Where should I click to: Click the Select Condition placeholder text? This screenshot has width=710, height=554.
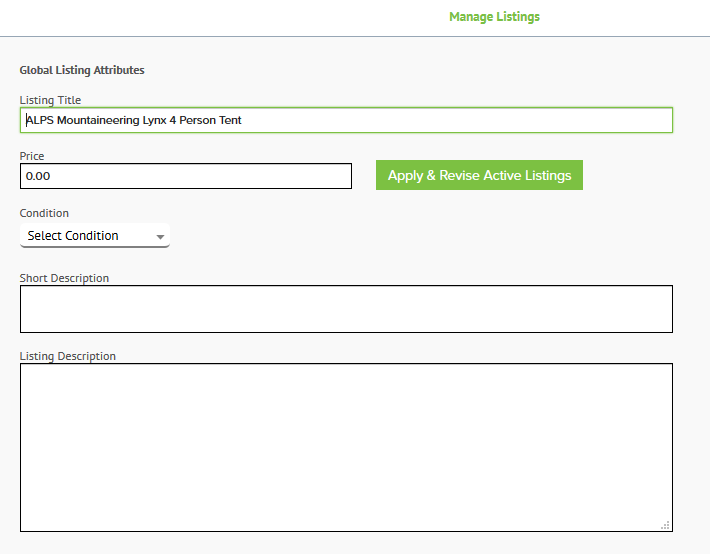click(73, 236)
